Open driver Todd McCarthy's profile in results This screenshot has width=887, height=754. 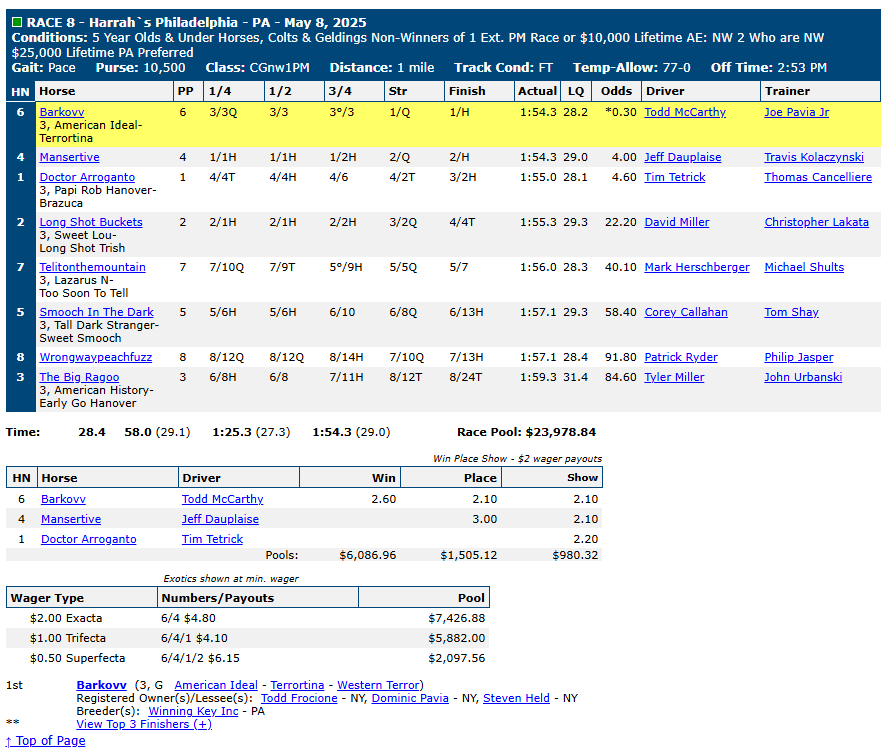(x=685, y=112)
